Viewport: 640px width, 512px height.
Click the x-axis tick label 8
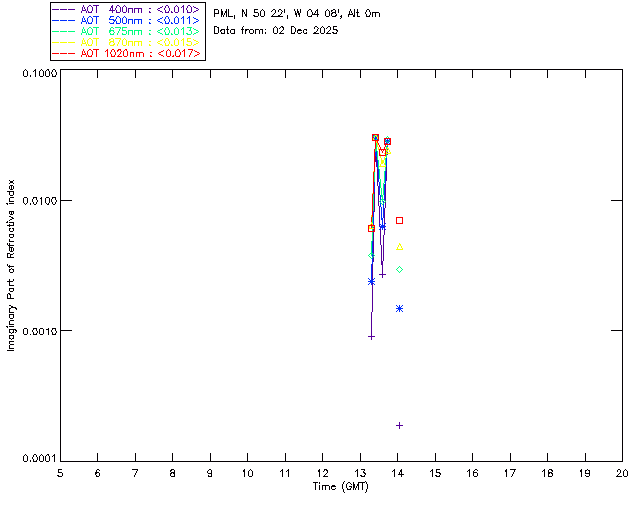tap(173, 473)
